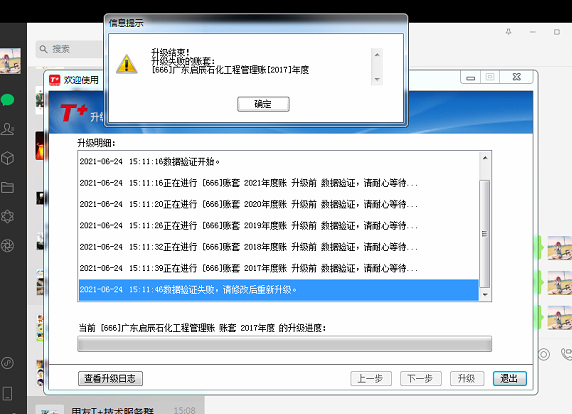572x414 pixels.
Task: Open WeChat mini programs icon
Action: [8, 363]
